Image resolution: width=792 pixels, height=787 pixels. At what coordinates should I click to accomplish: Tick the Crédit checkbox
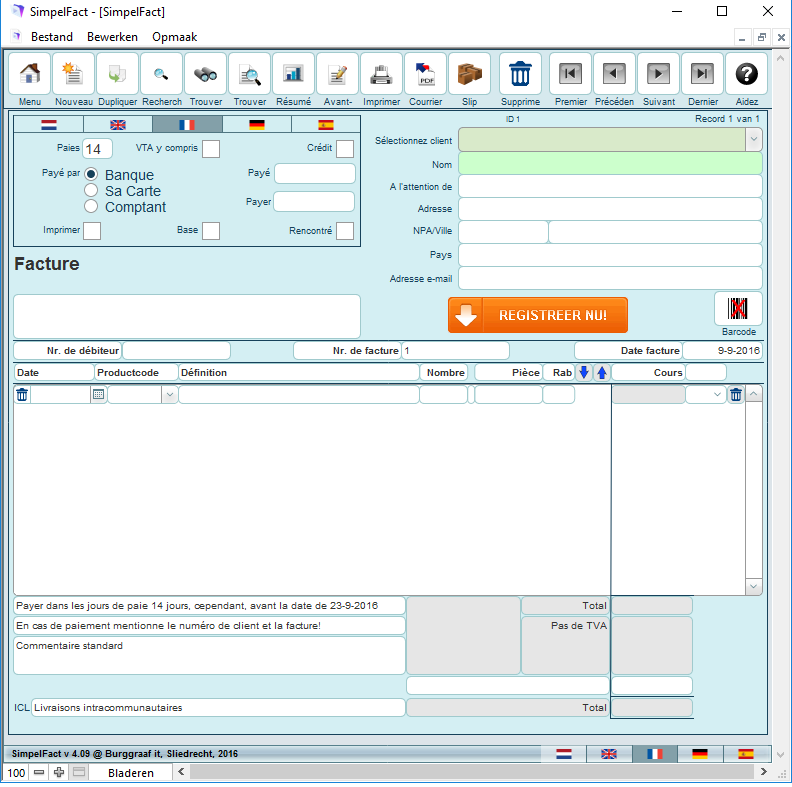coord(344,149)
